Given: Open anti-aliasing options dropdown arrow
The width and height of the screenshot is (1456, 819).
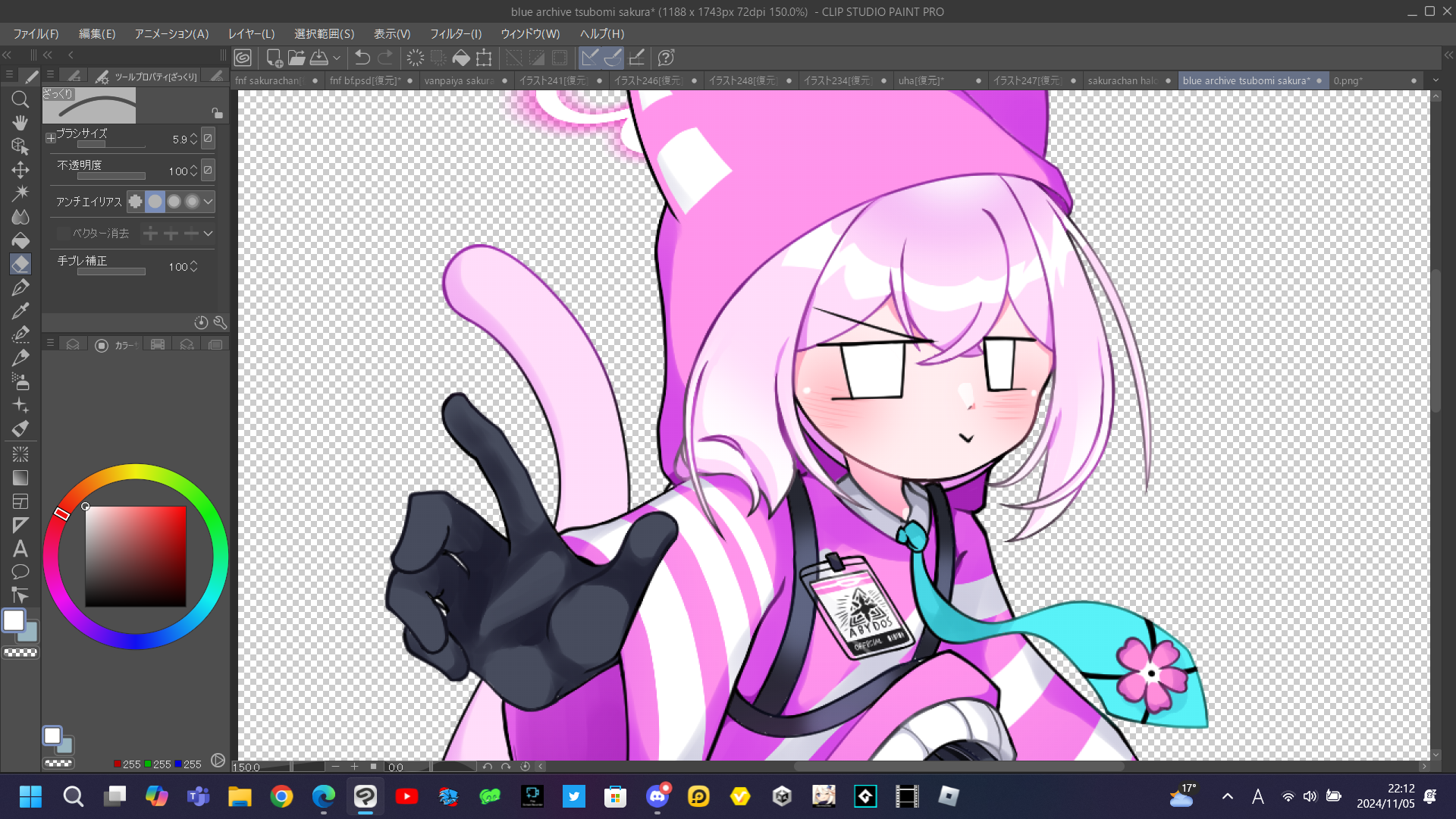Looking at the screenshot, I should point(208,202).
